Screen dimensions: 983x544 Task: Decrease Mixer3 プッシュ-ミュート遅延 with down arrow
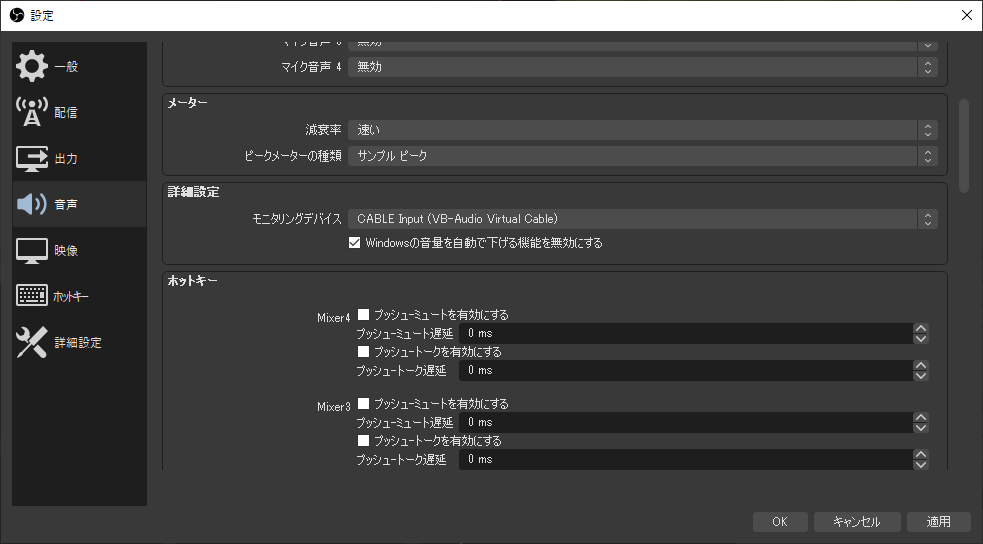click(x=920, y=427)
